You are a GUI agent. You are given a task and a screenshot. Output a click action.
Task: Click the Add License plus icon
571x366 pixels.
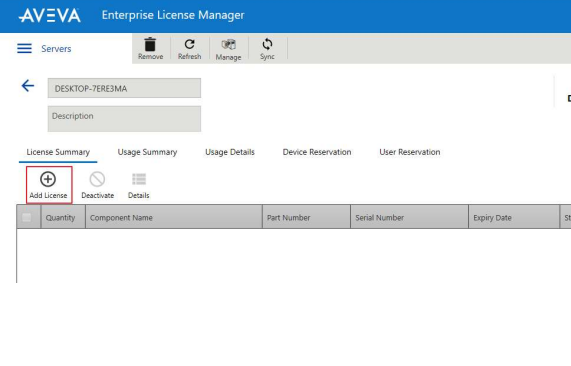pos(48,179)
